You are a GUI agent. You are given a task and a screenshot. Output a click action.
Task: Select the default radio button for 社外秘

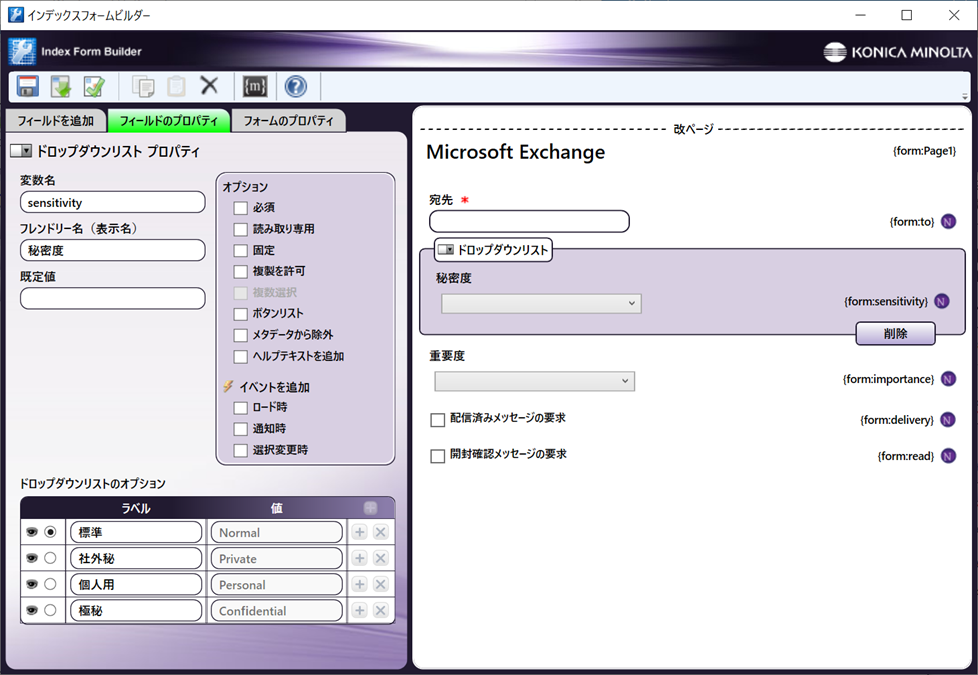[x=51, y=558]
